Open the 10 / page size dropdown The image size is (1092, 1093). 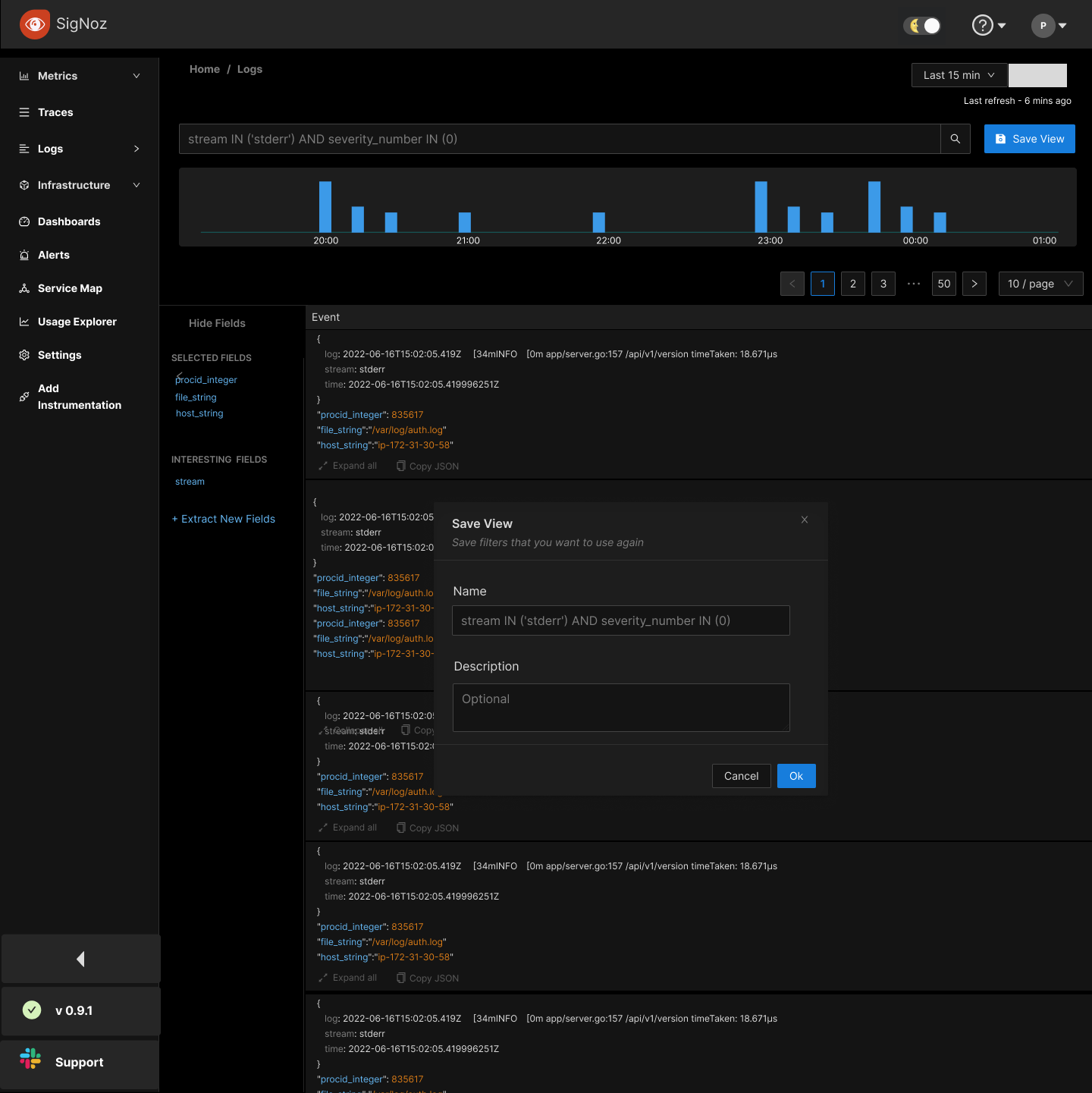1040,284
